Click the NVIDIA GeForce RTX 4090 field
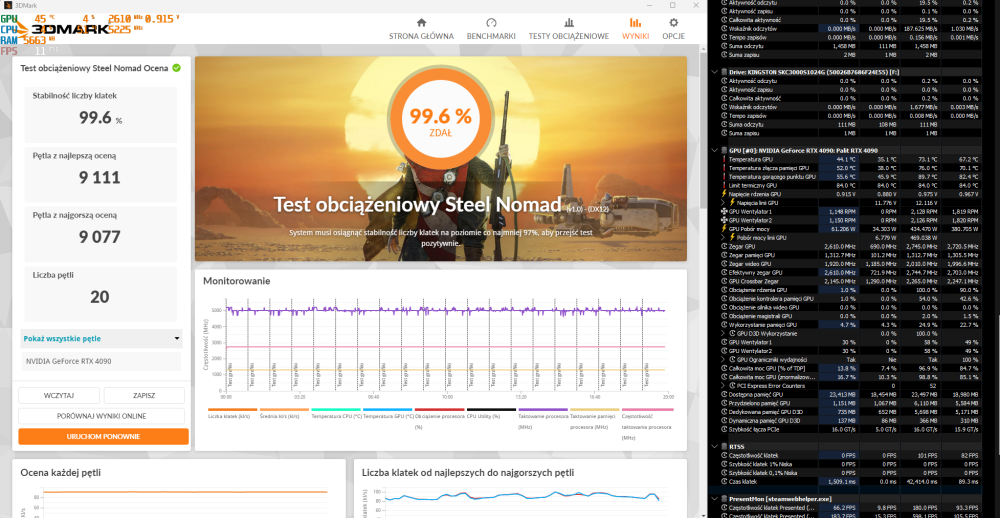 coord(102,360)
